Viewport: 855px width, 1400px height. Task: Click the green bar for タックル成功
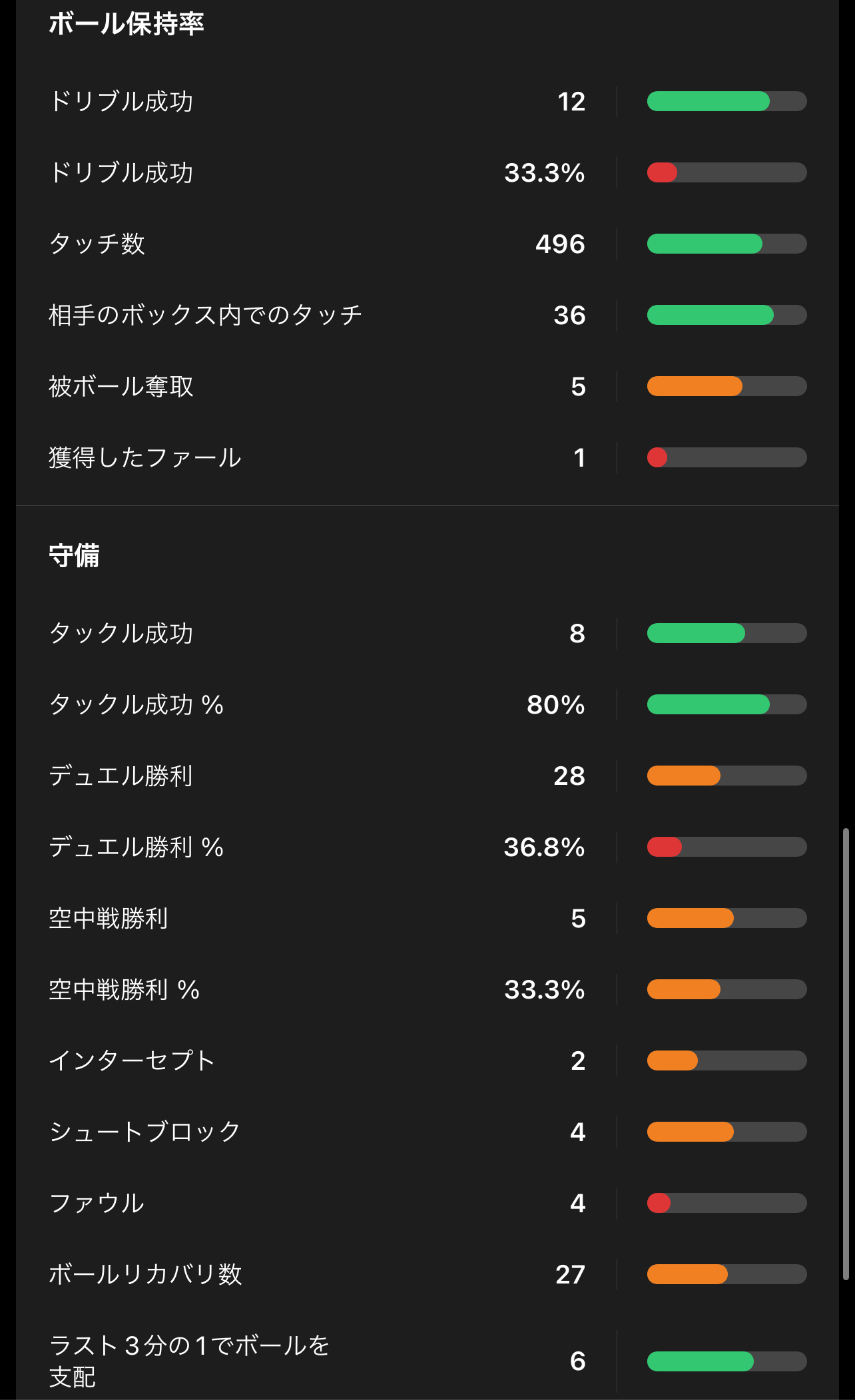click(x=696, y=633)
